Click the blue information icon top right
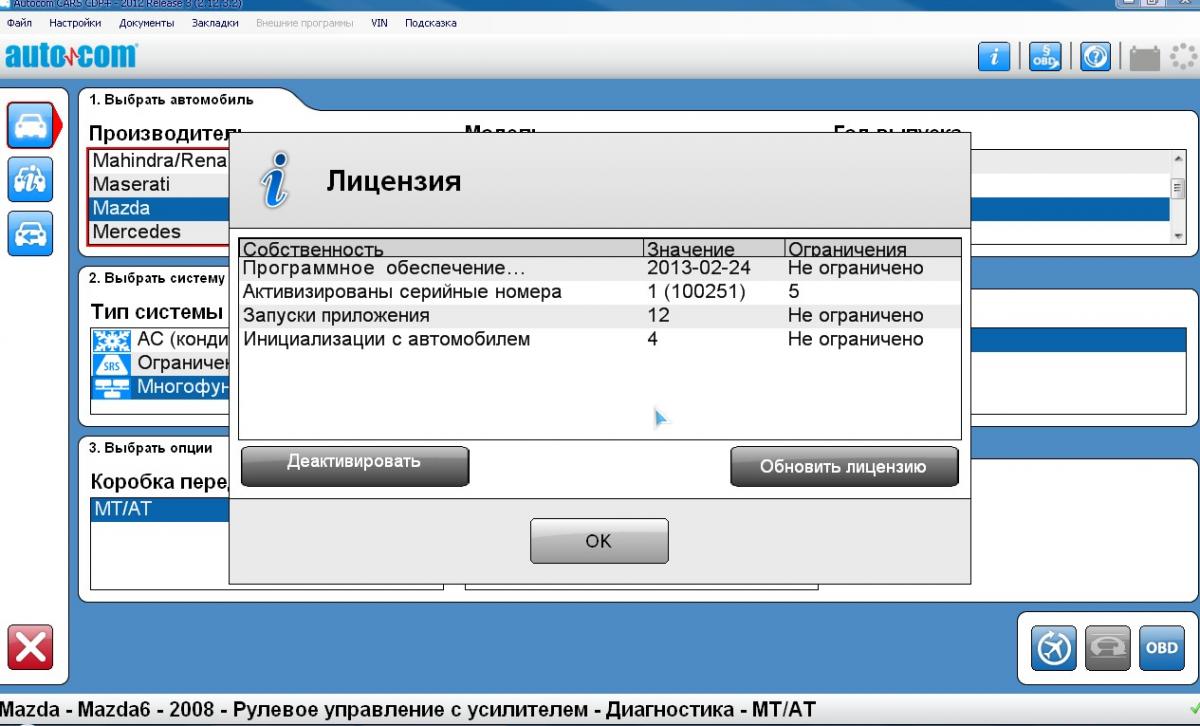 [x=993, y=58]
